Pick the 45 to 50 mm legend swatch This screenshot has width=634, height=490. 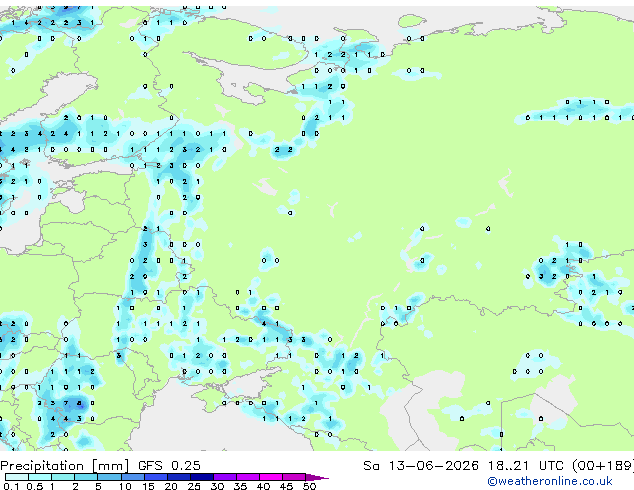coord(294,477)
